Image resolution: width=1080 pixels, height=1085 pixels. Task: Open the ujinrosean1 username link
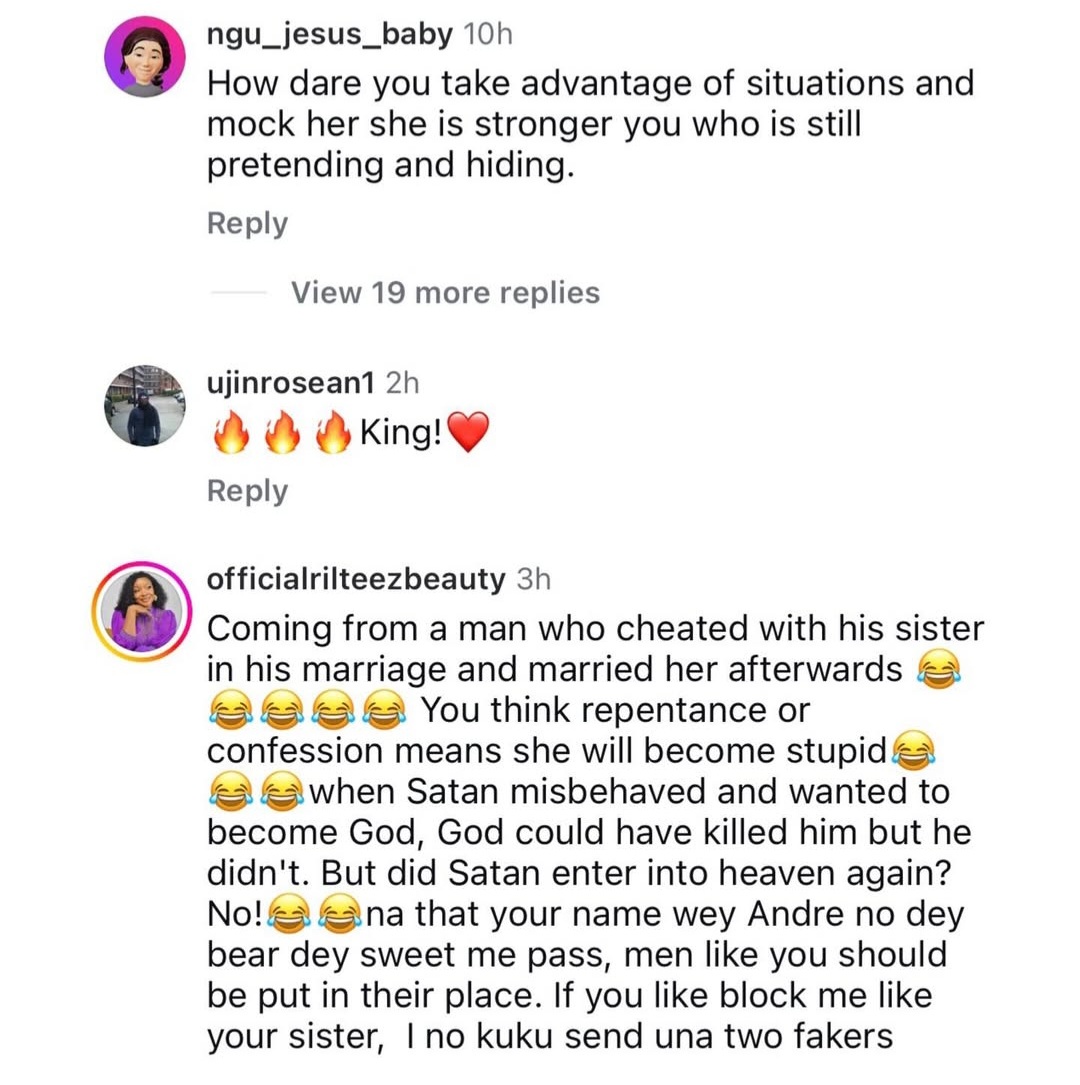(290, 383)
